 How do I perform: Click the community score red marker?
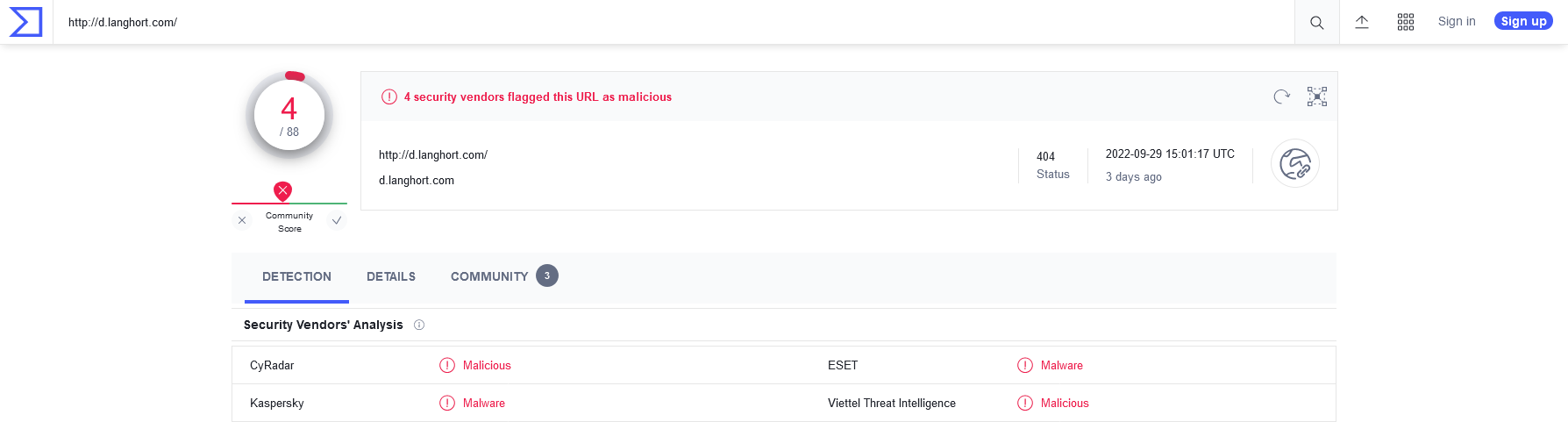pos(282,190)
